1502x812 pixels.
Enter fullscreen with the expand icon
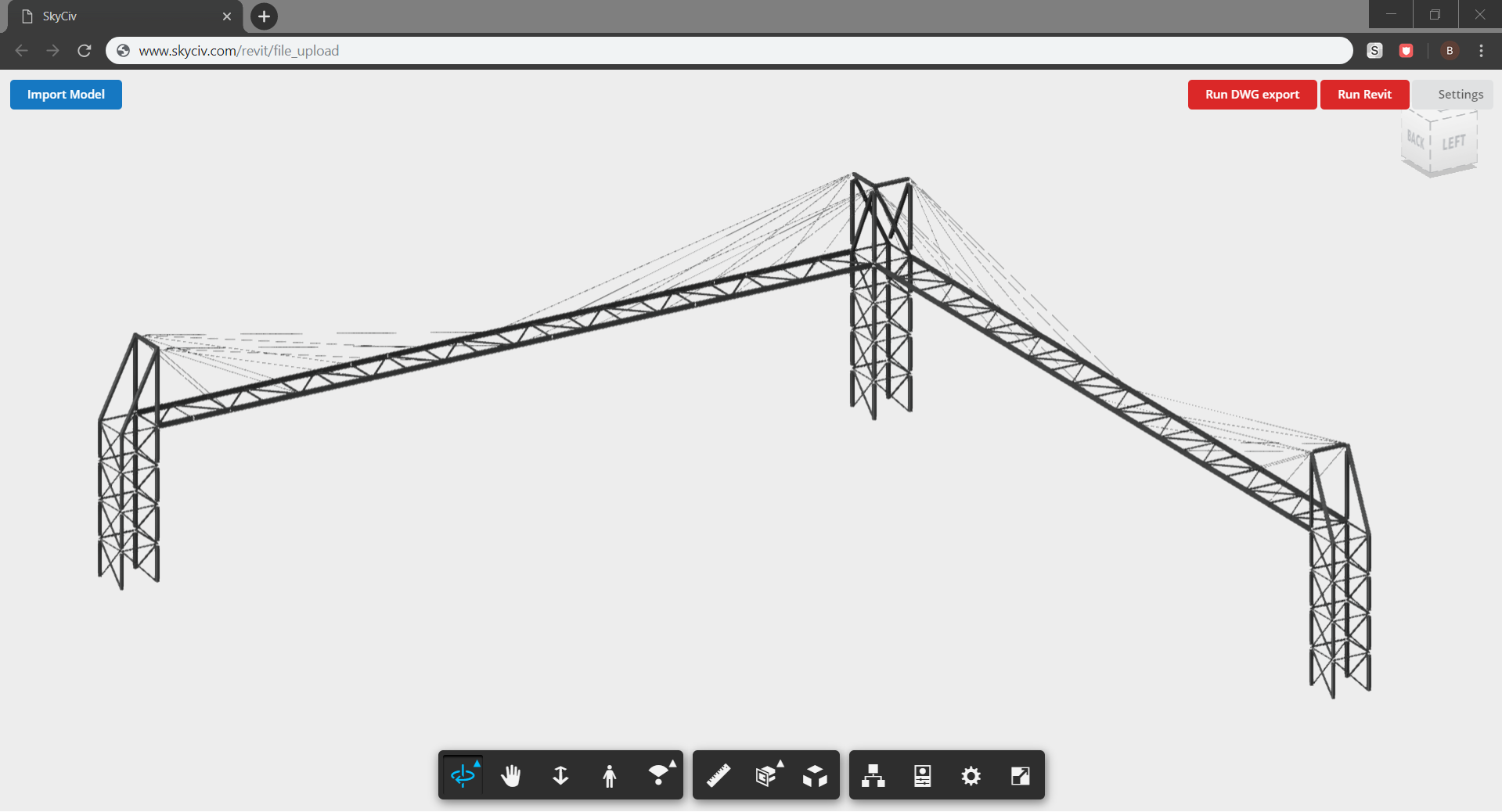coord(1019,775)
